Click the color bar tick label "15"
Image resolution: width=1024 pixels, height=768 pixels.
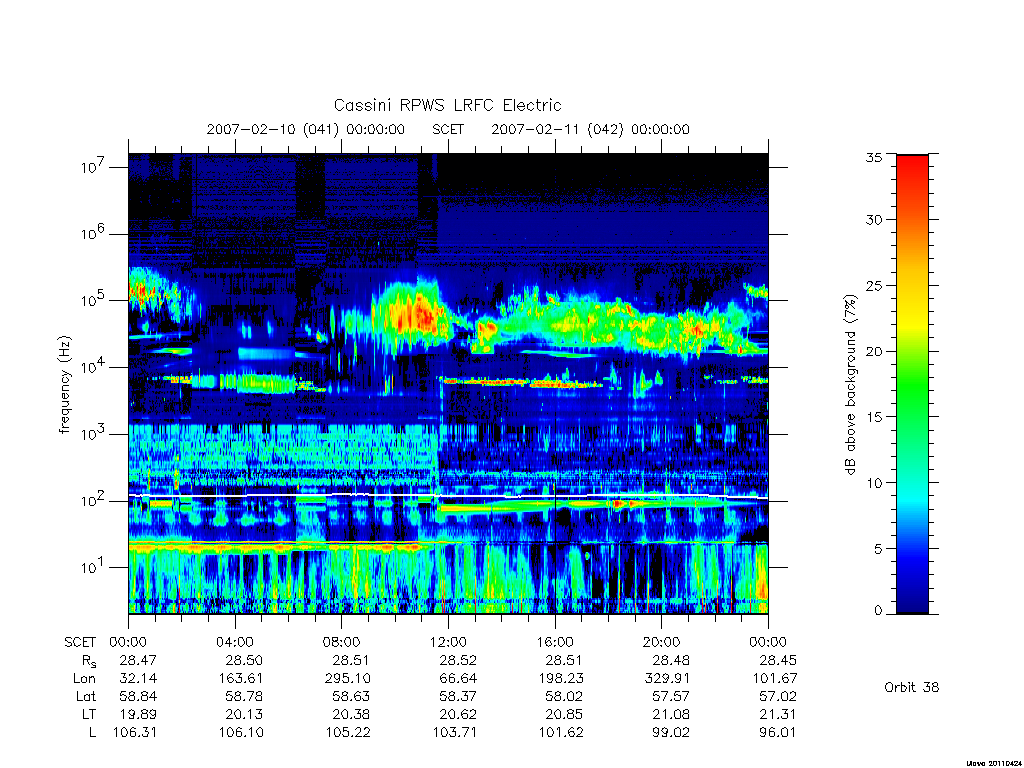point(874,417)
